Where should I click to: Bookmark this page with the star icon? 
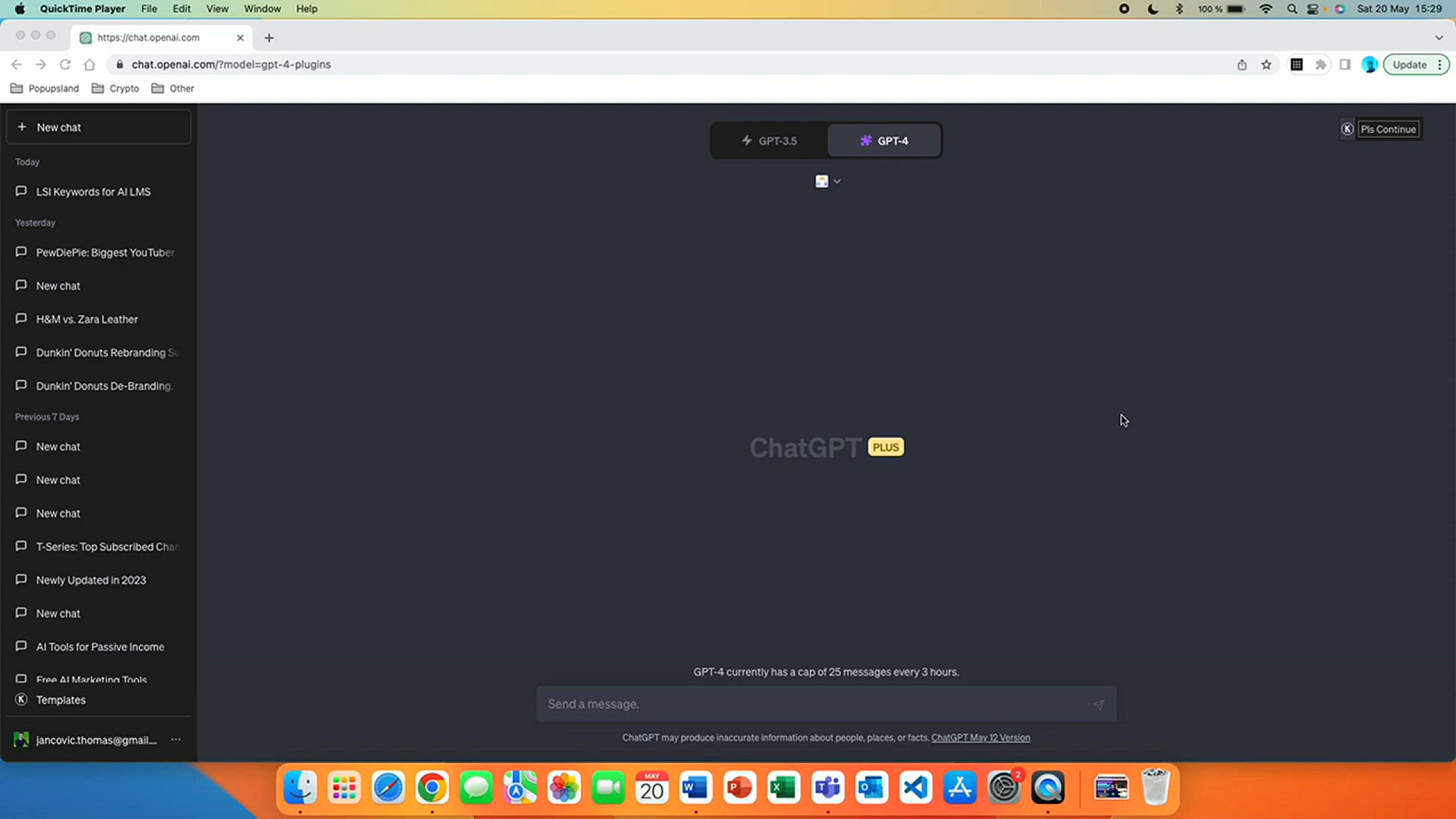(x=1266, y=64)
